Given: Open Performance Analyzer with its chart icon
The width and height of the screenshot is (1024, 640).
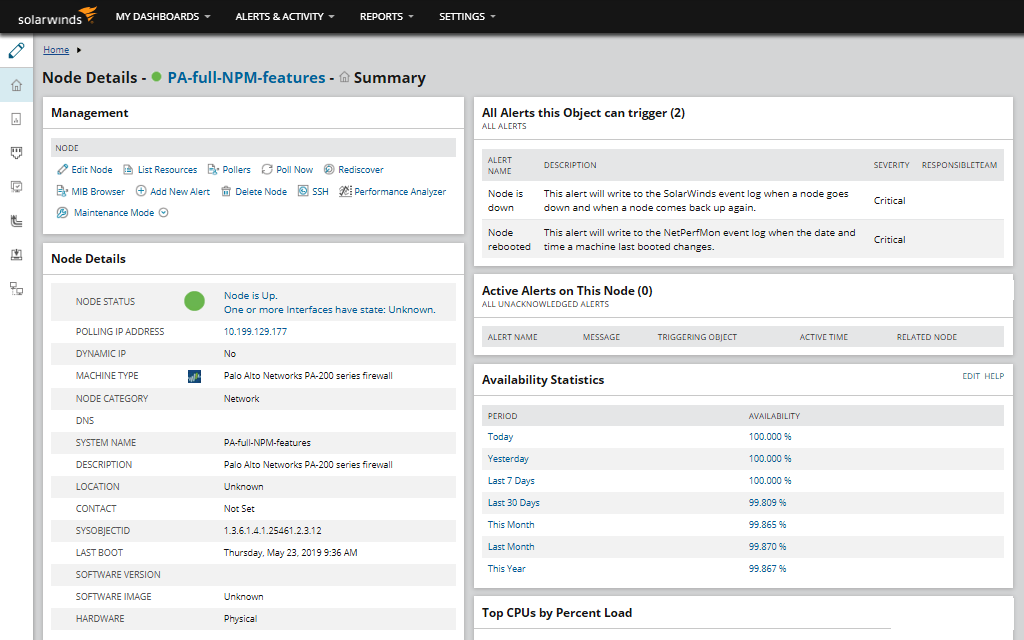Looking at the screenshot, I should coord(344,190).
